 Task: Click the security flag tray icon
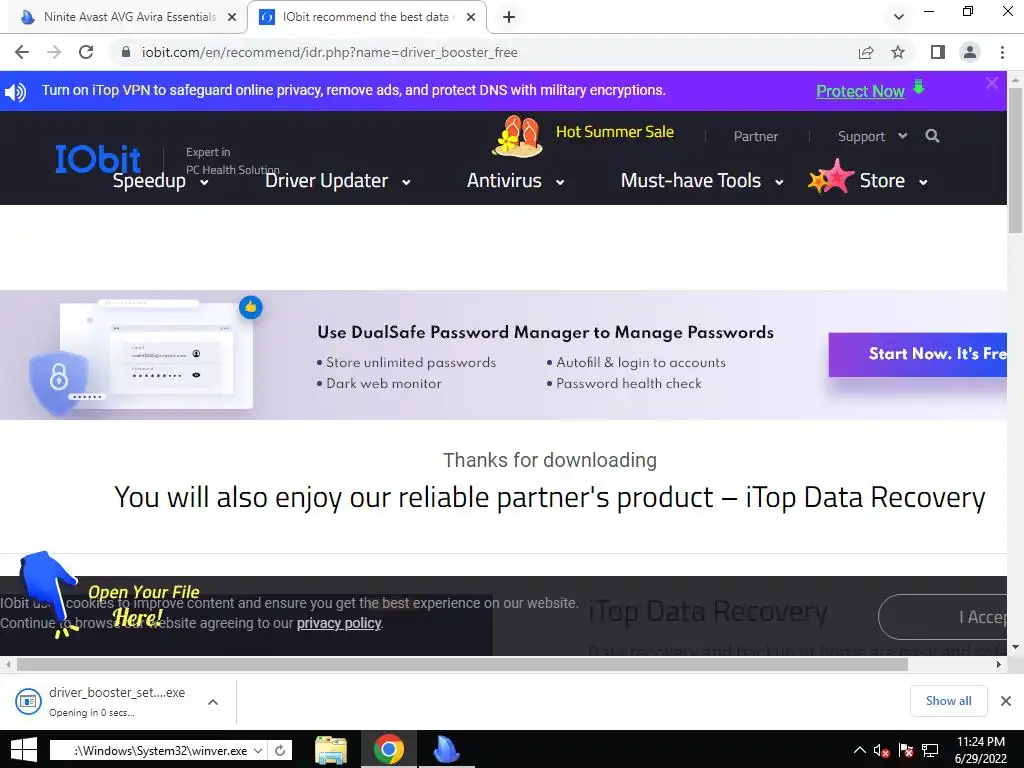[906, 750]
